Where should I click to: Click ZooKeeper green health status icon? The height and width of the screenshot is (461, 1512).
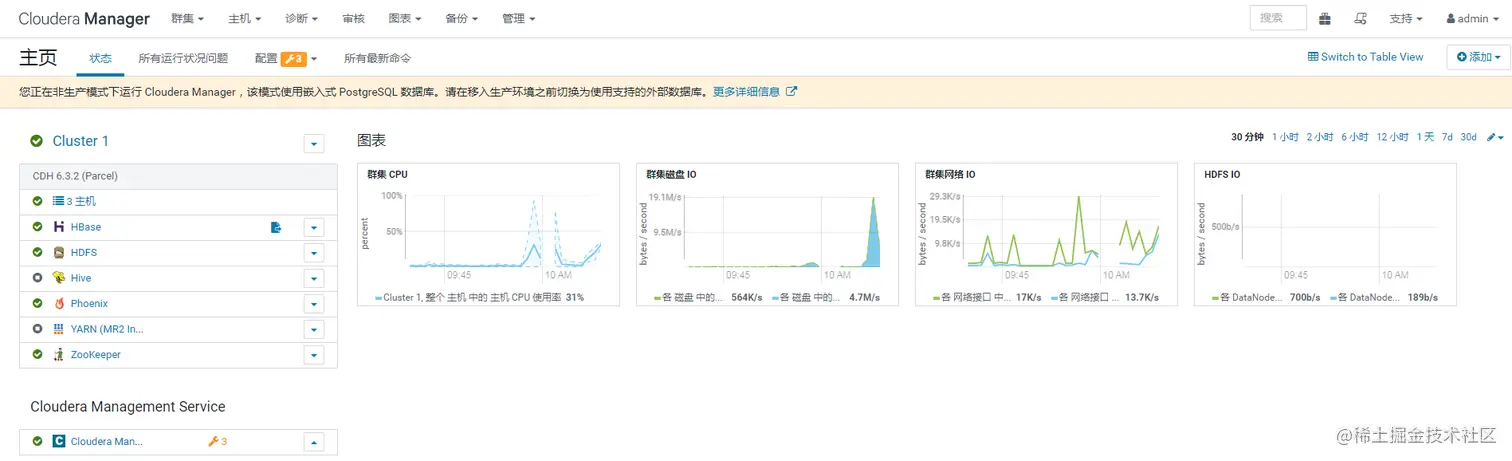37,355
